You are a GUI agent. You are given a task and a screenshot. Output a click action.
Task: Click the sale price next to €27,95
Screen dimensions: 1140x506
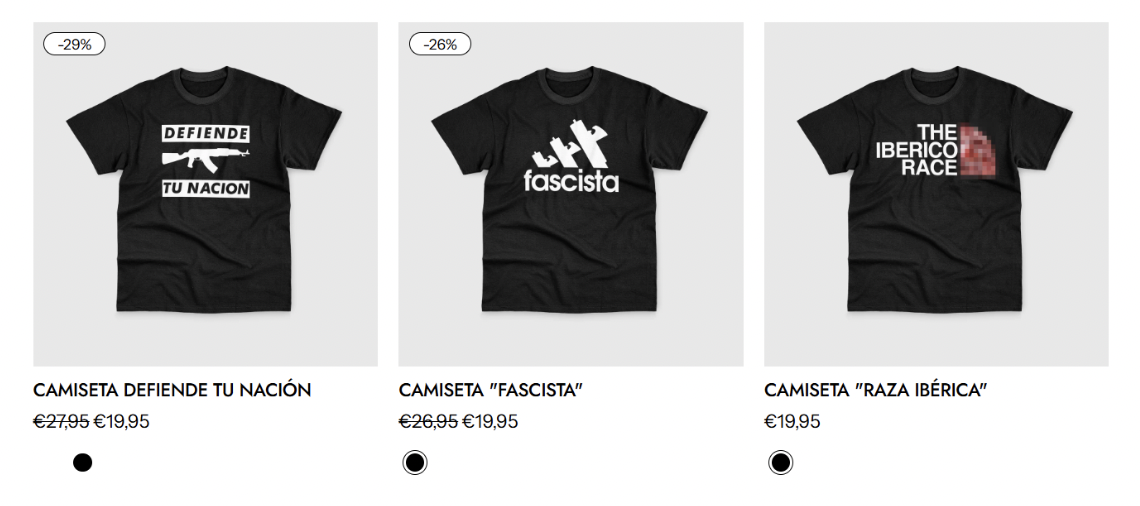[x=121, y=422]
